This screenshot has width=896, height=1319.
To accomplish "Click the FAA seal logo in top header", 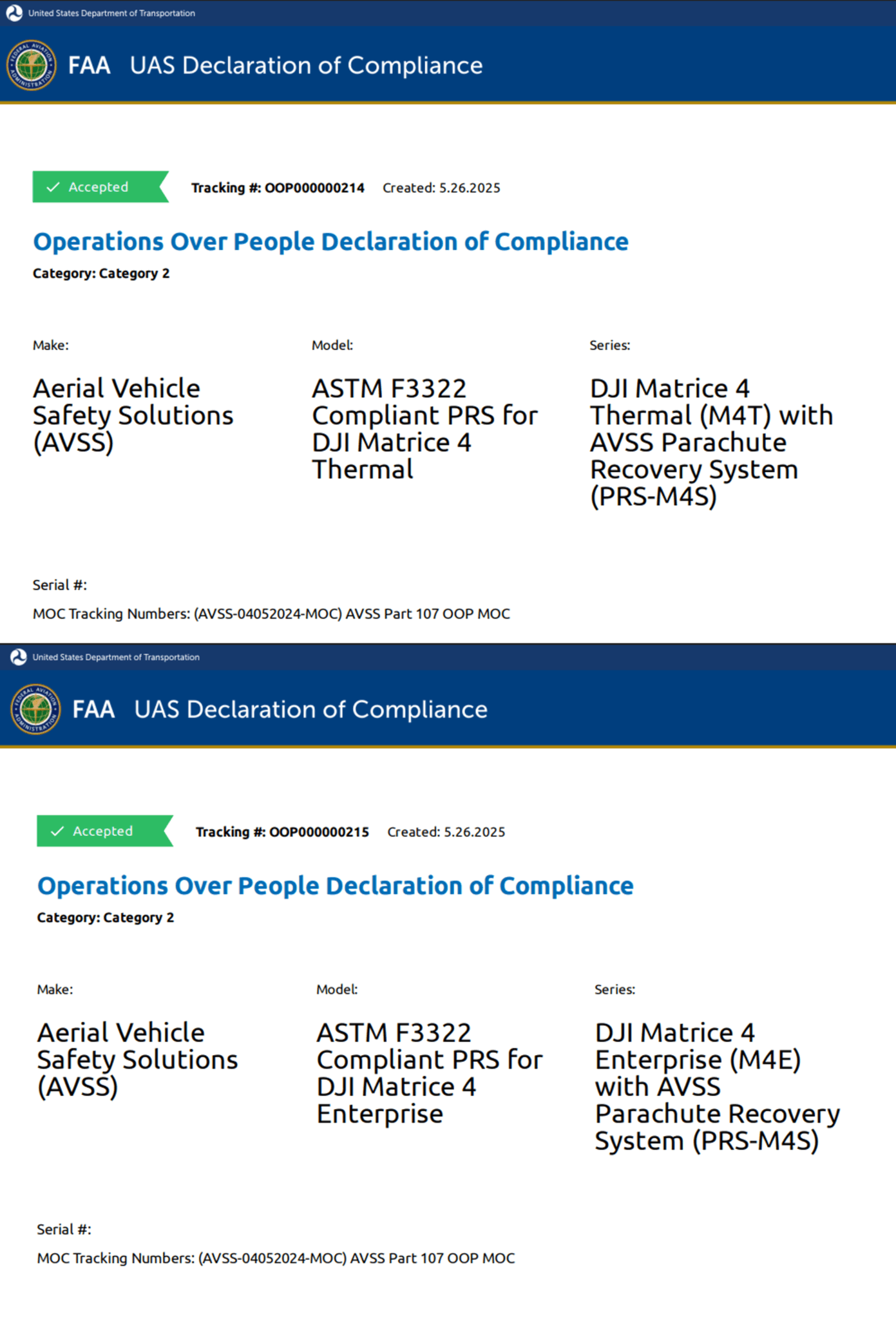I will (x=32, y=65).
